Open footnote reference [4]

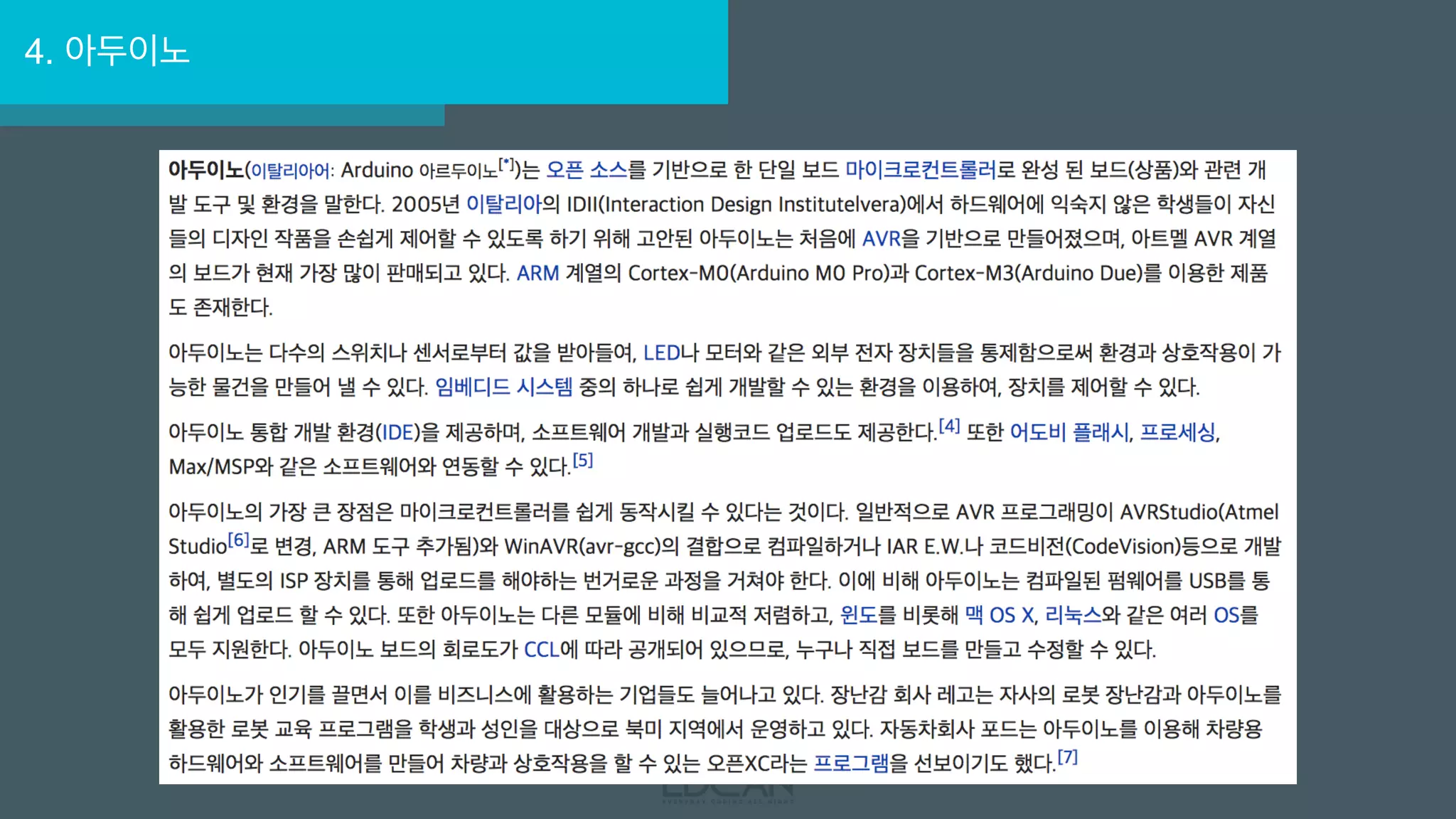pos(949,426)
